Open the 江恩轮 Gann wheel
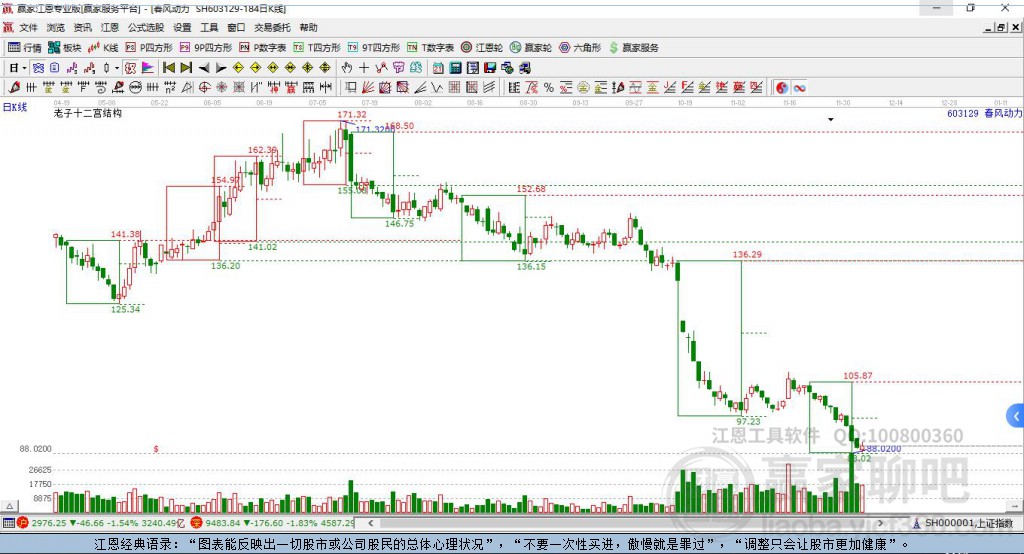The height and width of the screenshot is (554, 1024). pyautogui.click(x=482, y=48)
